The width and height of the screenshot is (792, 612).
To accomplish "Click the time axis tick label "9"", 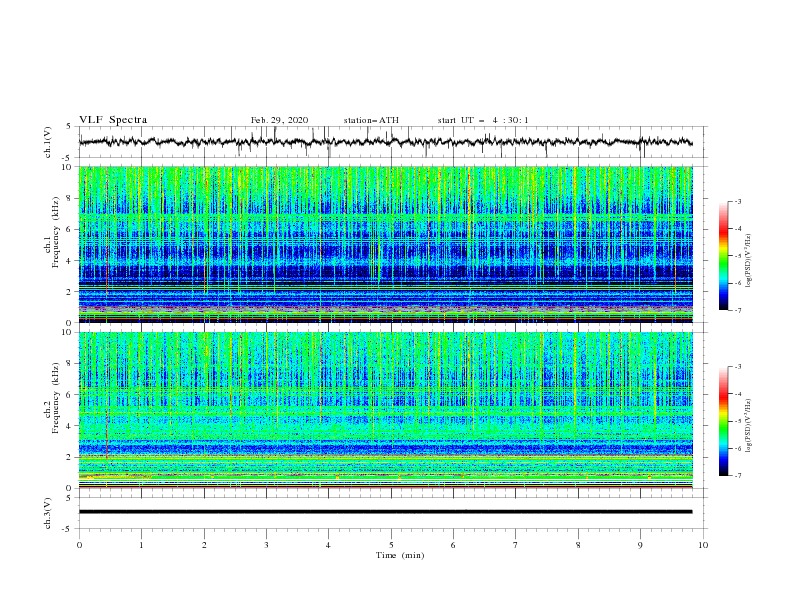I will click(x=640, y=545).
